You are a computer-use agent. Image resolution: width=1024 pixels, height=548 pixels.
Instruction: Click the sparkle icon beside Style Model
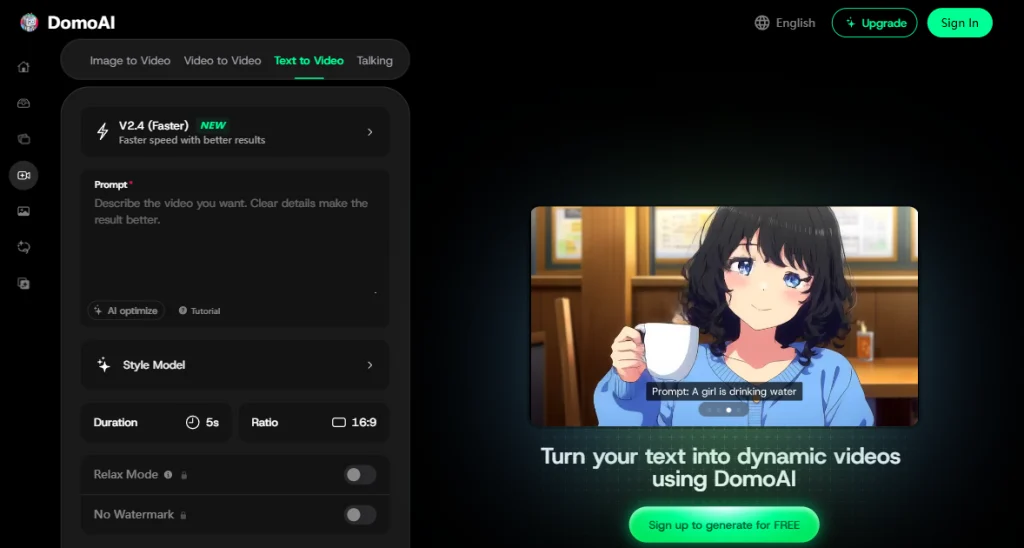[x=103, y=364]
